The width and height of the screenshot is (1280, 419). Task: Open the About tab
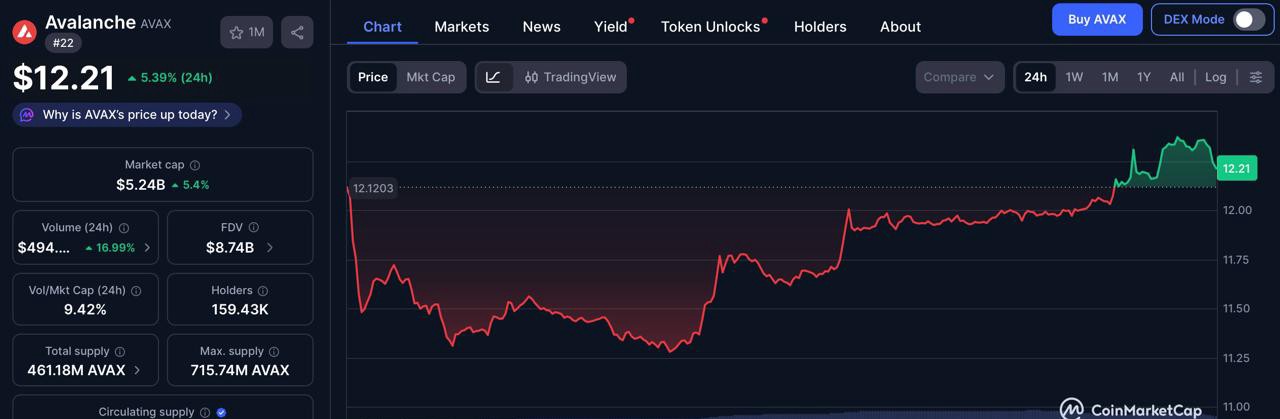[x=900, y=27]
